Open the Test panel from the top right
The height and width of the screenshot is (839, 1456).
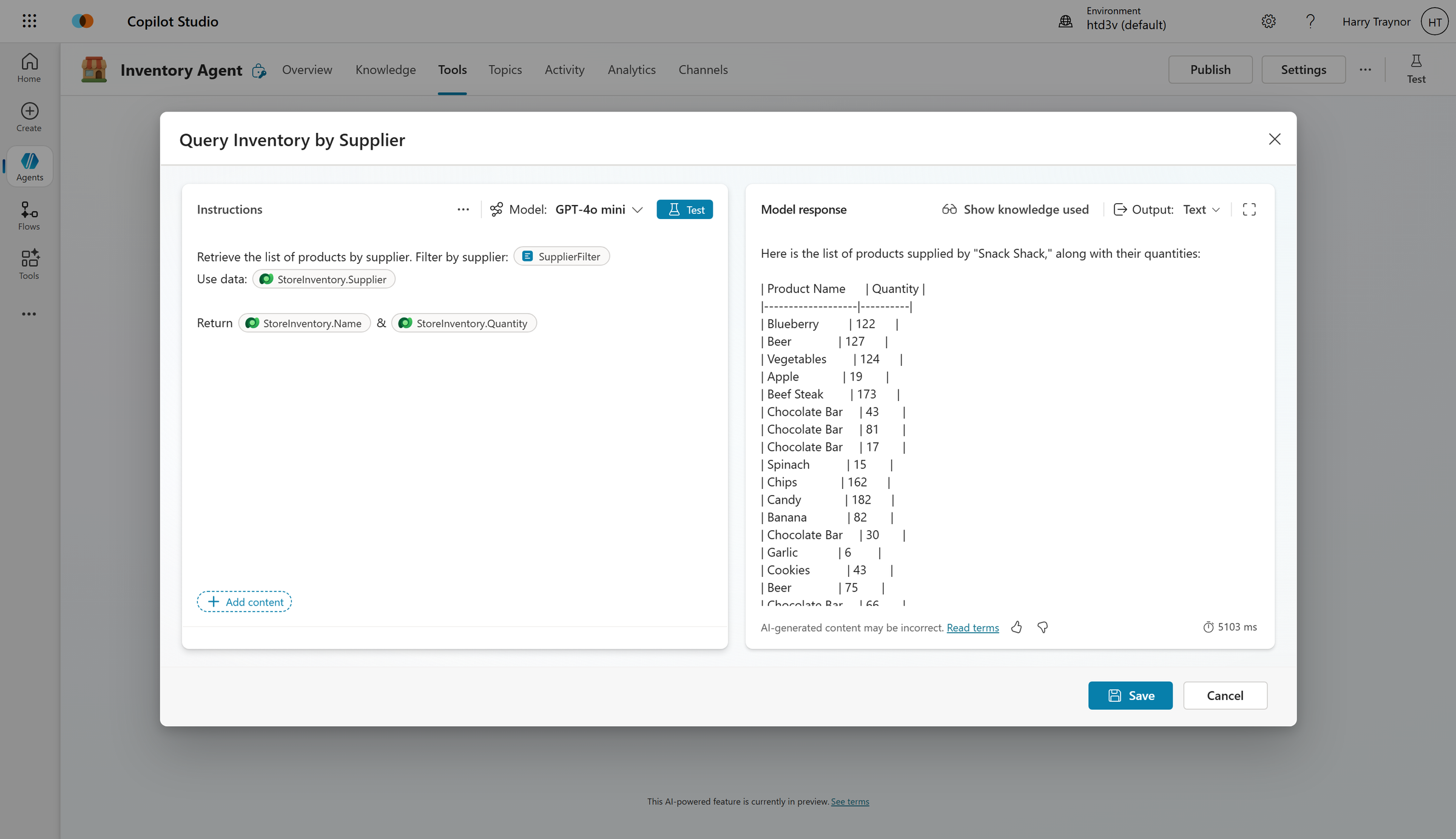pos(1416,68)
